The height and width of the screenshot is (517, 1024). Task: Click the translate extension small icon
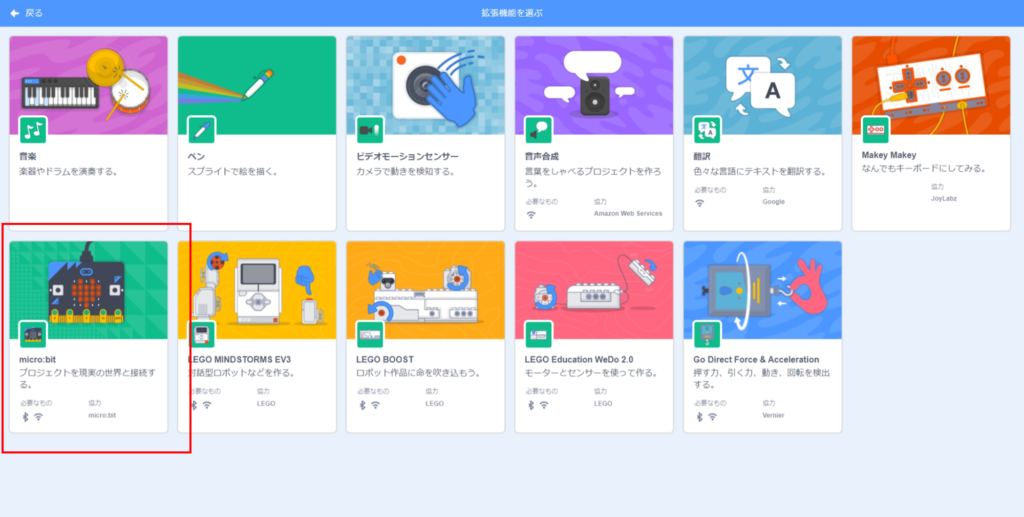click(x=707, y=130)
